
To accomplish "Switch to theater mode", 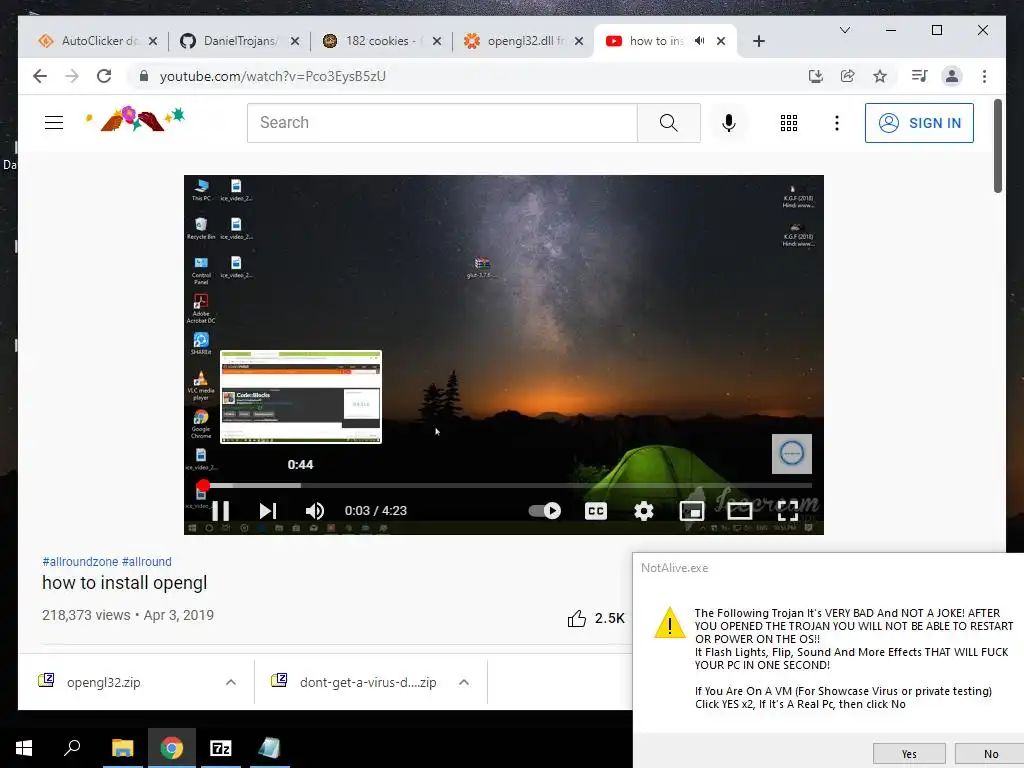I will 739,511.
